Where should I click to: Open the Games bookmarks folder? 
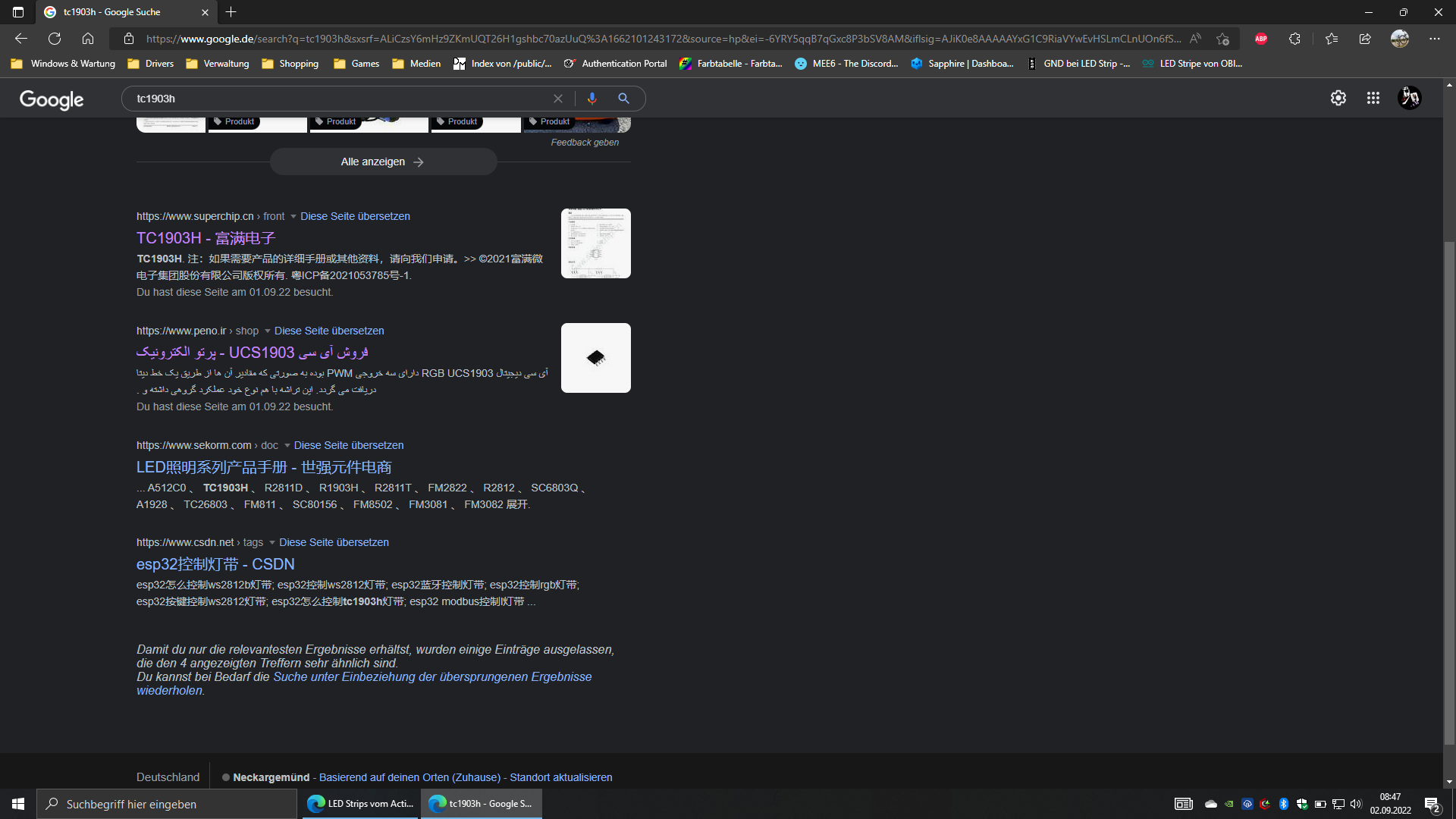click(356, 64)
